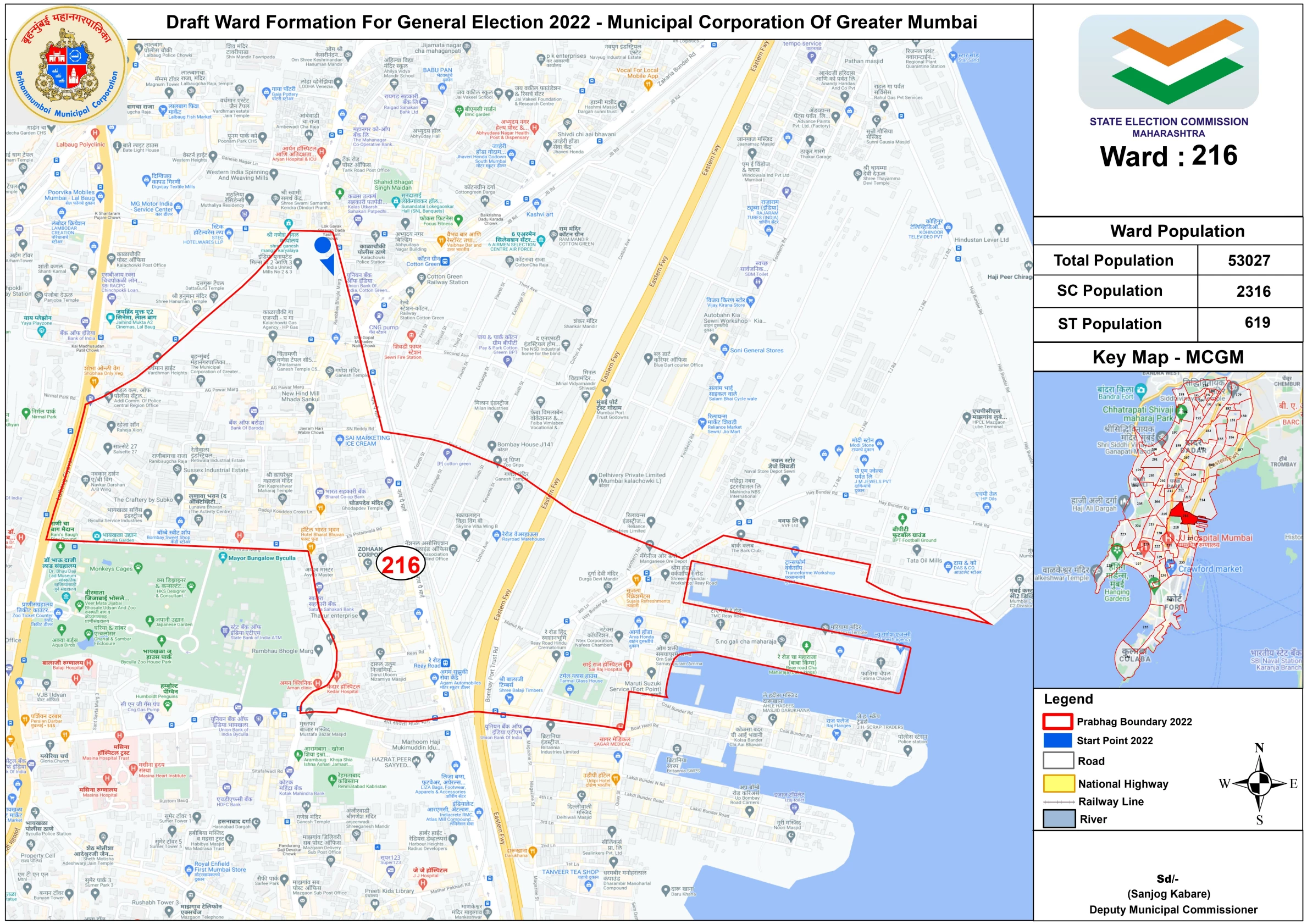
Task: Click the Kedar Hospital marker
Action: (337, 676)
